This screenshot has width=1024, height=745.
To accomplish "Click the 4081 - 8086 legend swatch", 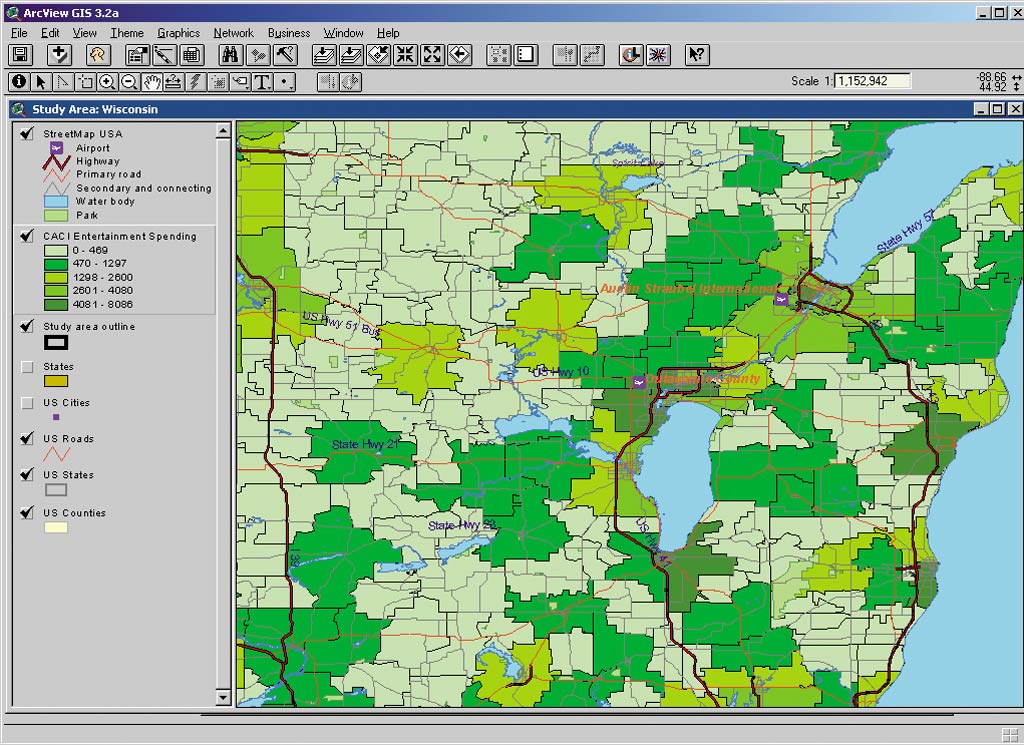I will point(56,304).
